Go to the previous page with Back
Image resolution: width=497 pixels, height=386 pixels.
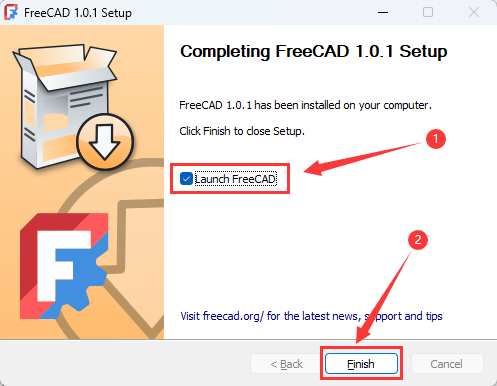point(286,364)
